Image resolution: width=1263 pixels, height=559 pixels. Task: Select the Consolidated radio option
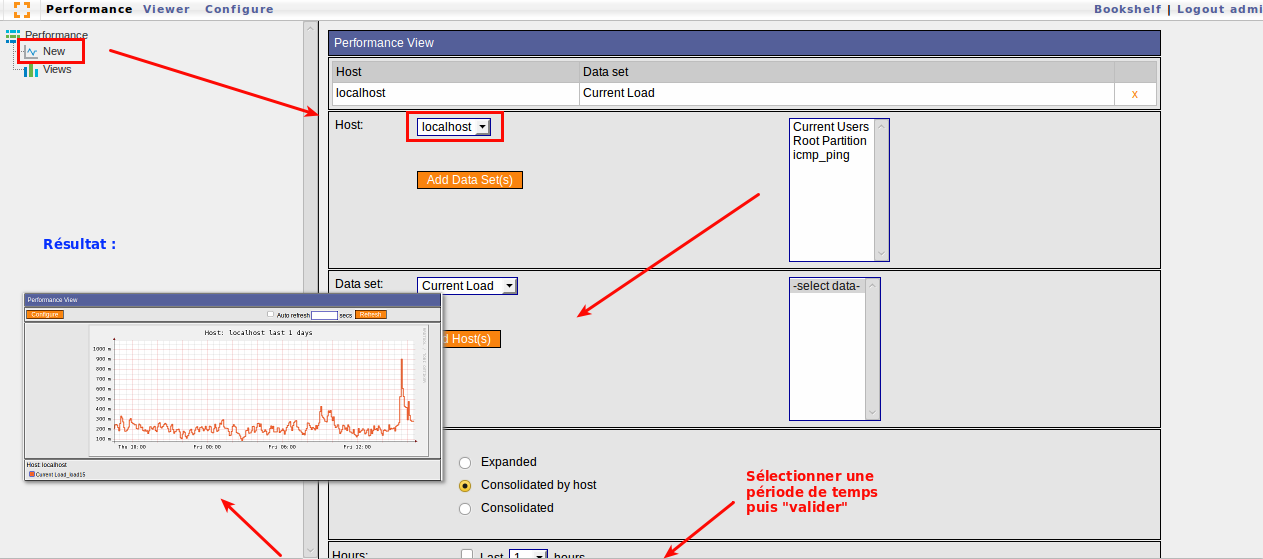(x=465, y=509)
